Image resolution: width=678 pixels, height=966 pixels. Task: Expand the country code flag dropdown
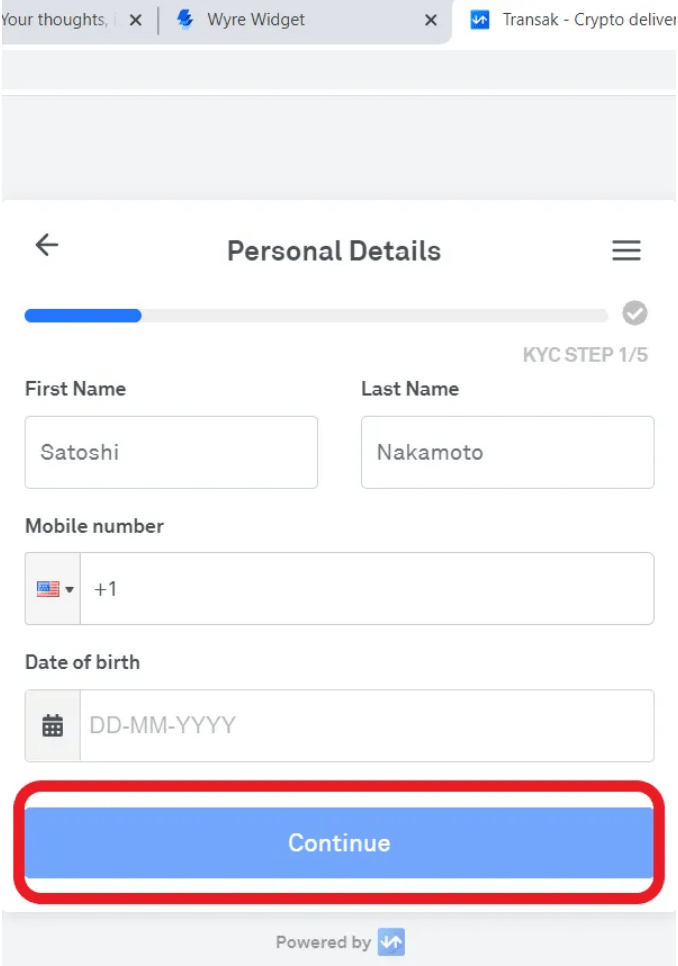click(54, 589)
